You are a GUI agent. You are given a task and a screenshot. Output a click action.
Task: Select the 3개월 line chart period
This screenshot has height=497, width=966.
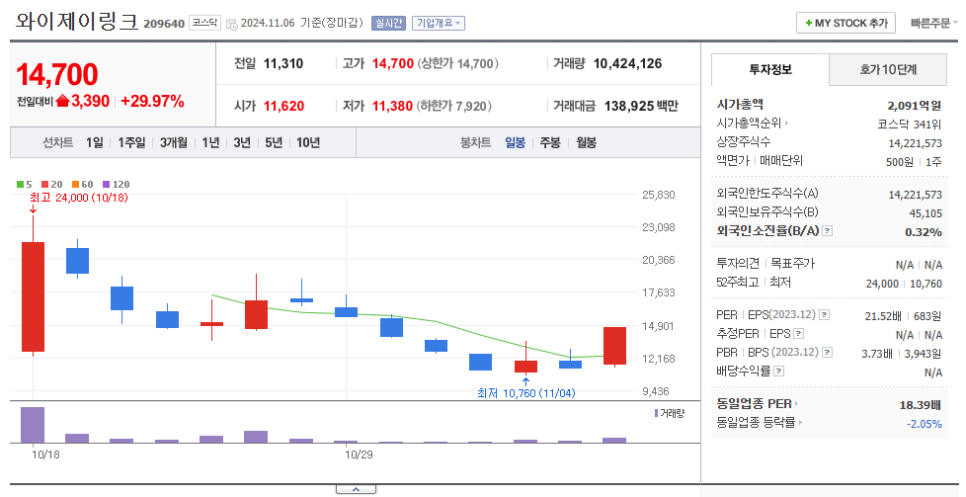(x=174, y=143)
